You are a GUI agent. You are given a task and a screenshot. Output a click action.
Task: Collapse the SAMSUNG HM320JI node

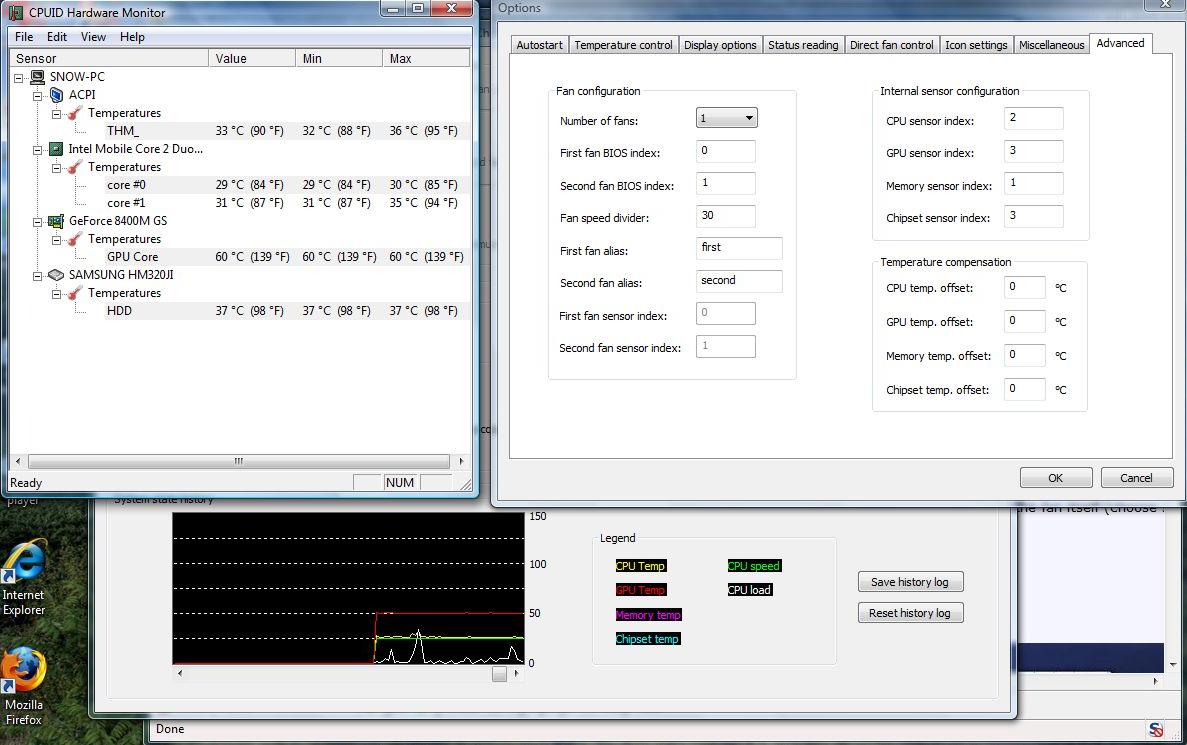pyautogui.click(x=37, y=276)
